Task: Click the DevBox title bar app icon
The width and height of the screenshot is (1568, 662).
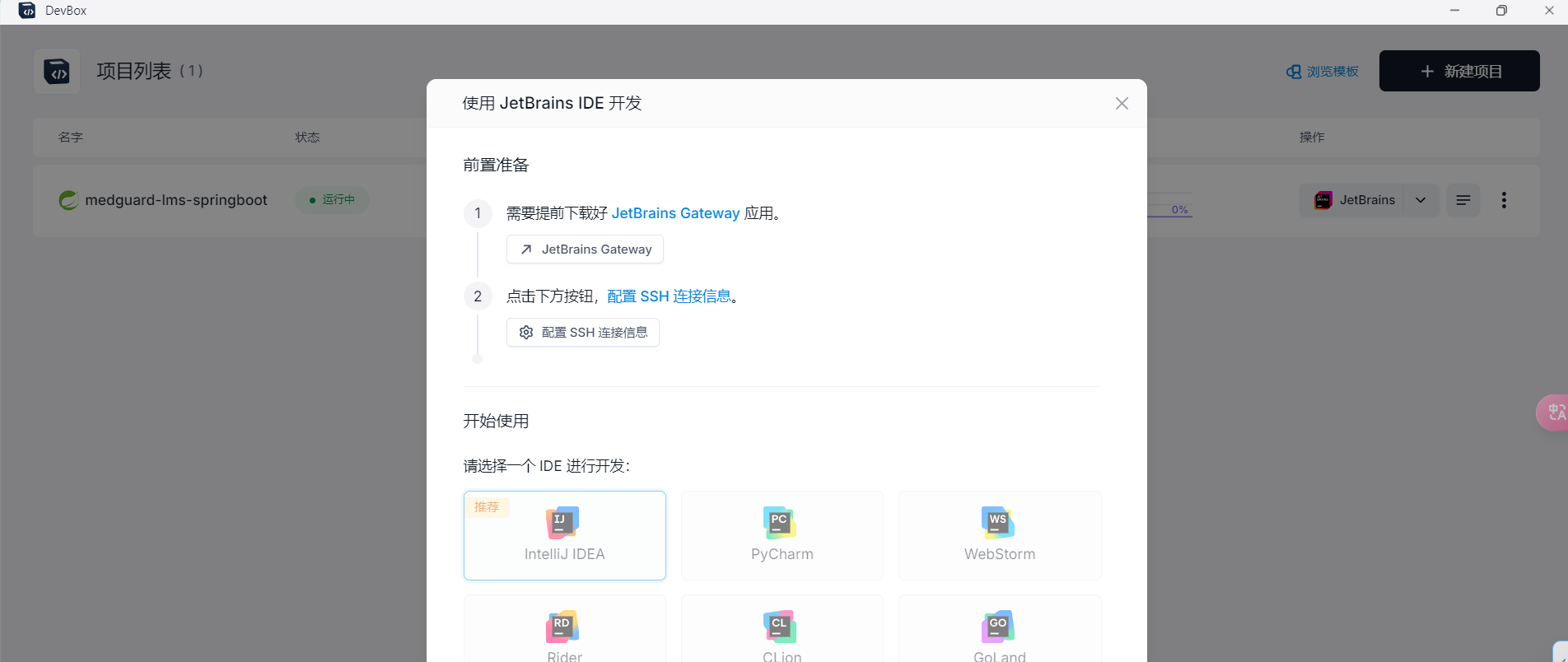Action: 27,11
